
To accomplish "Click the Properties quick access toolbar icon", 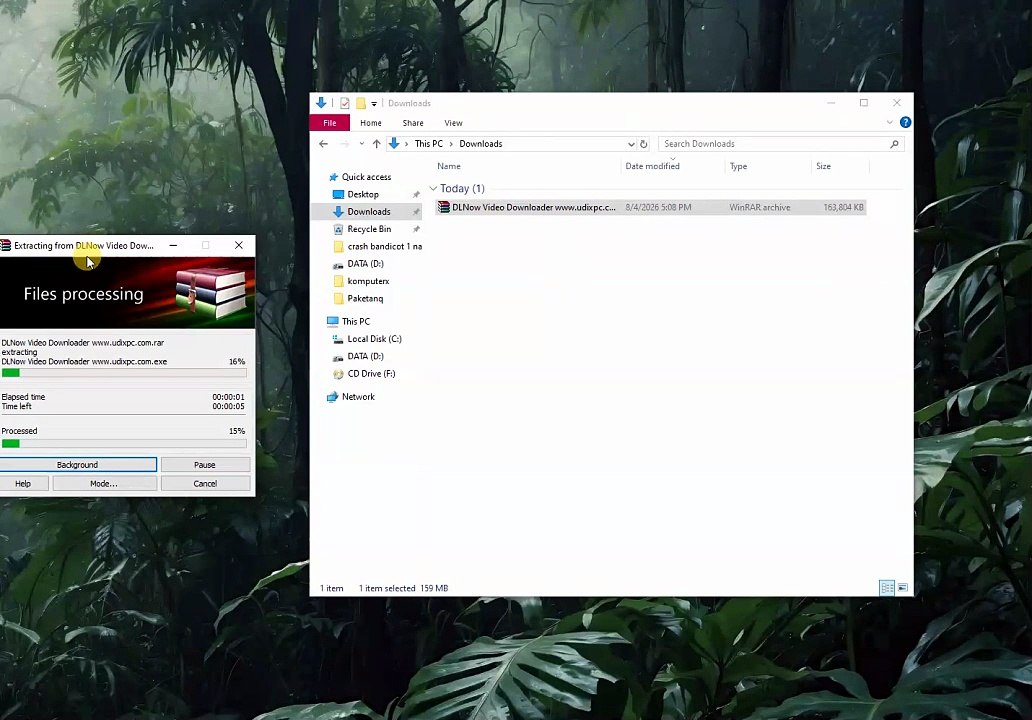I will [x=345, y=103].
